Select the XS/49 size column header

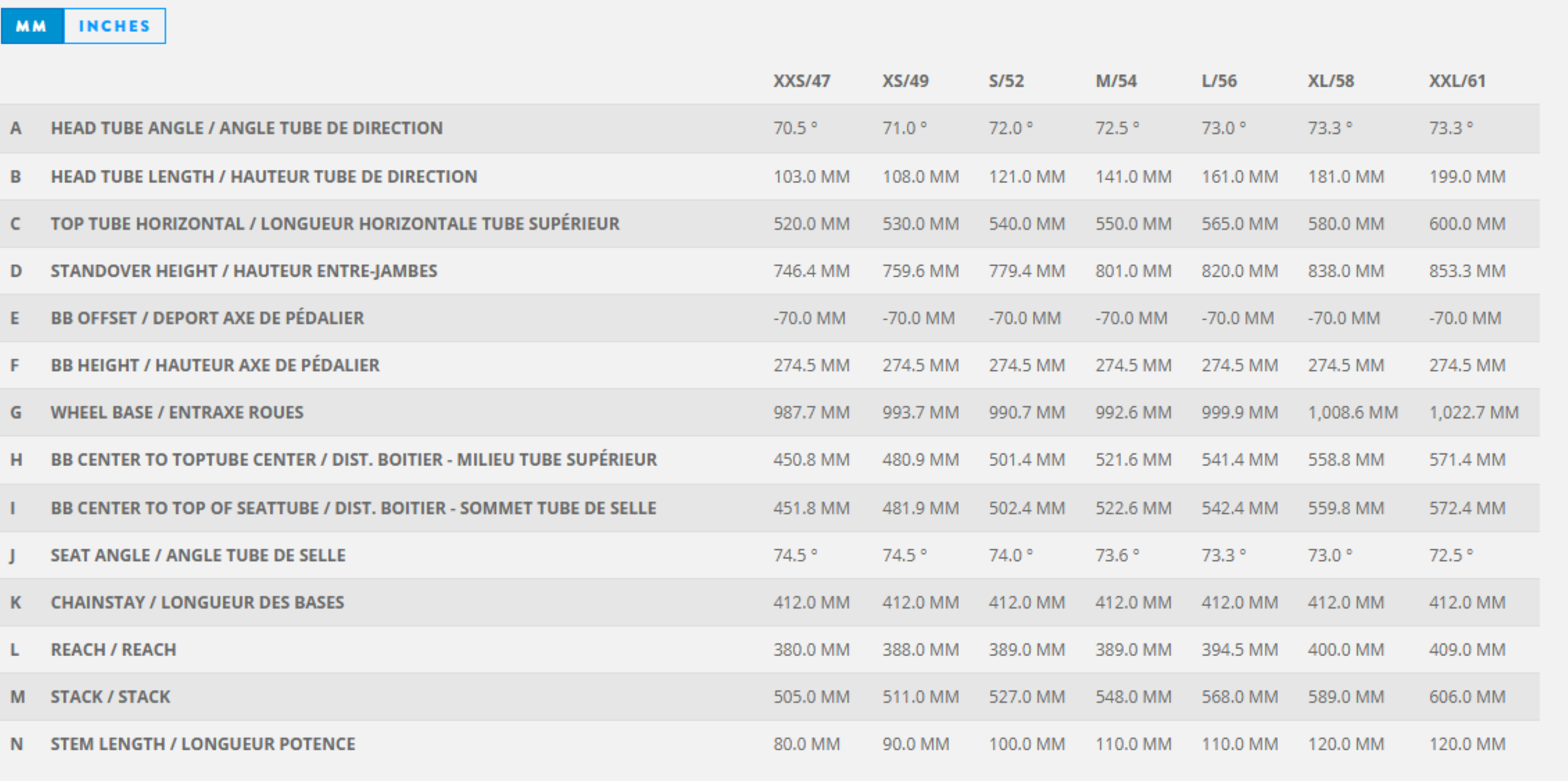[x=905, y=81]
